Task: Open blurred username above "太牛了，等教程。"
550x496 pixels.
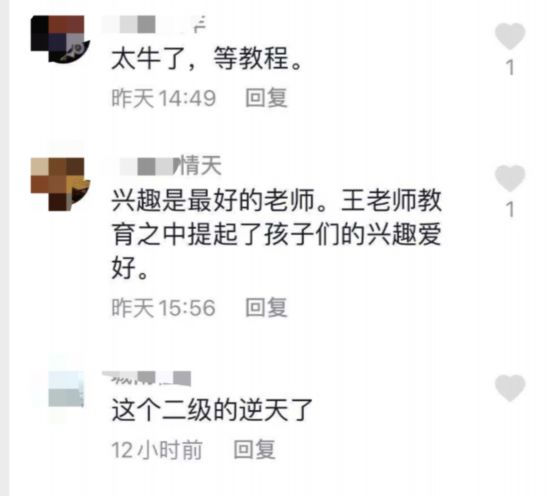Action: (x=154, y=25)
